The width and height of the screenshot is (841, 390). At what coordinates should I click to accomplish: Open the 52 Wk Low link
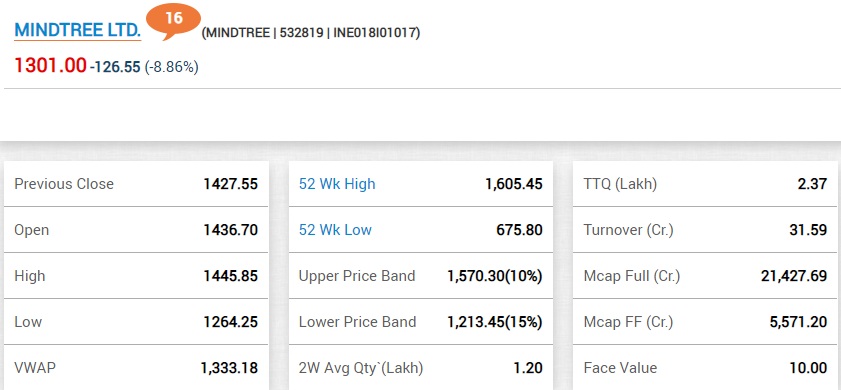335,230
